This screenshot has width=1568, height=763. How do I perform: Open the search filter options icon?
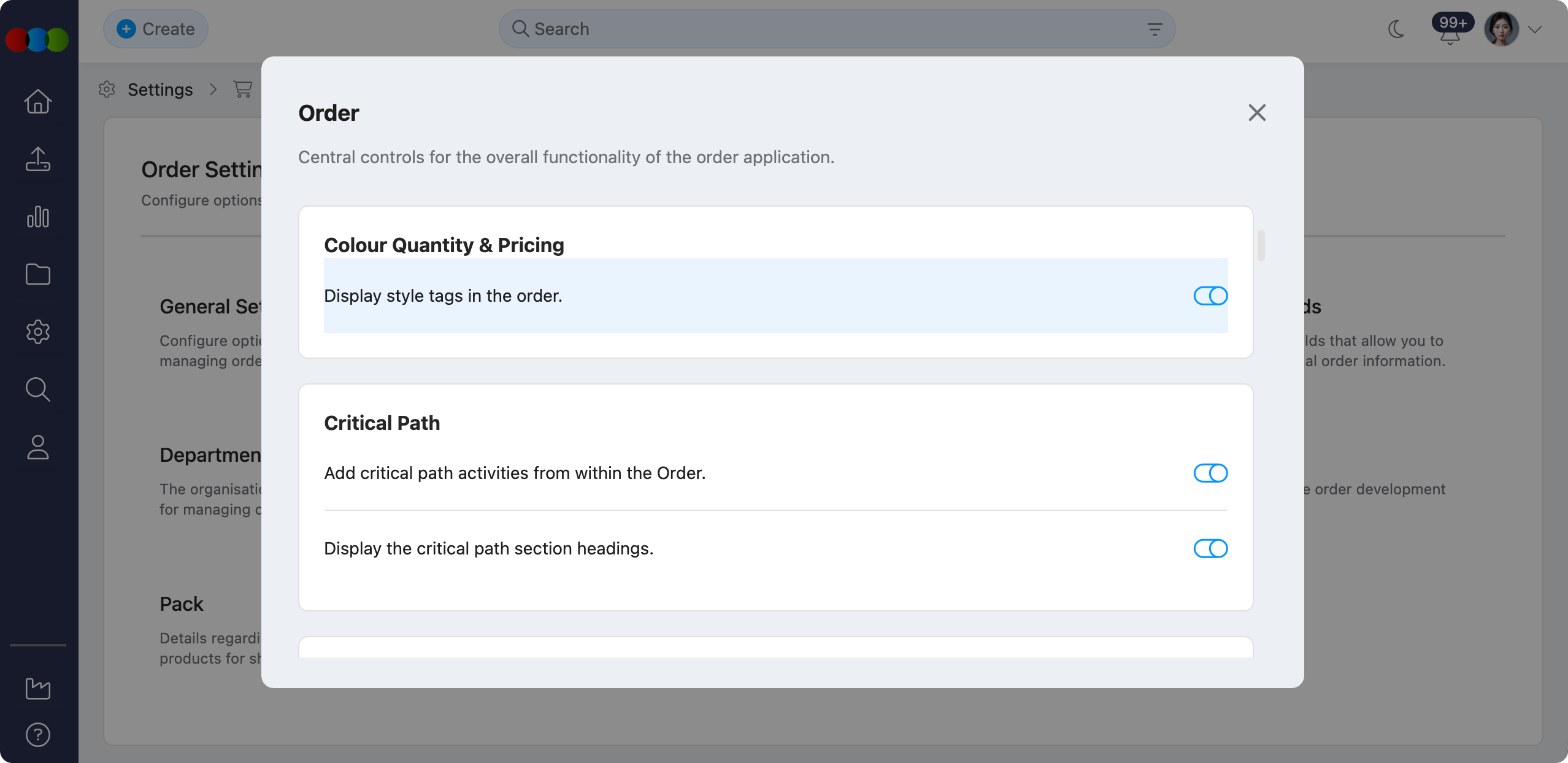tap(1155, 29)
